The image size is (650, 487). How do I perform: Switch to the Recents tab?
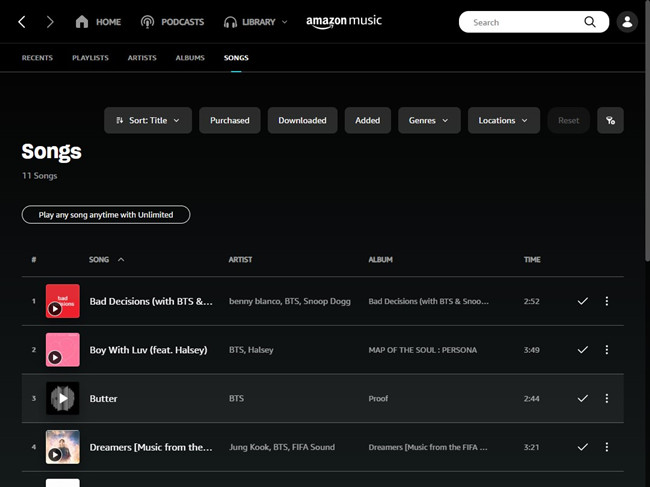(37, 58)
